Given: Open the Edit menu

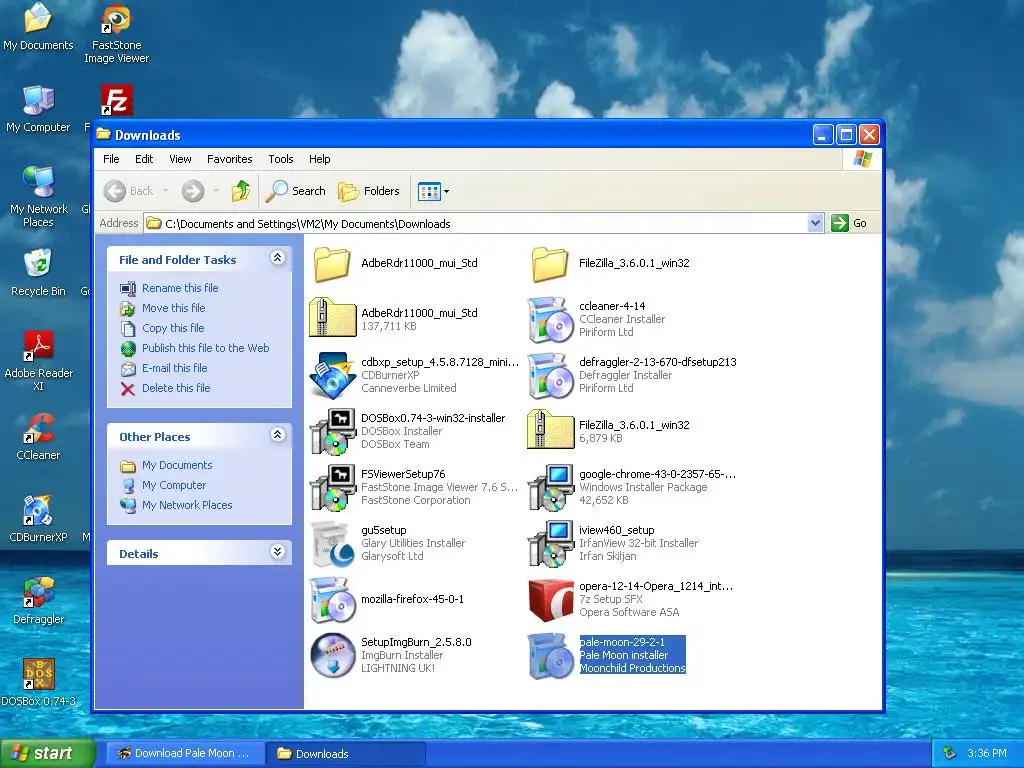Looking at the screenshot, I should 144,159.
